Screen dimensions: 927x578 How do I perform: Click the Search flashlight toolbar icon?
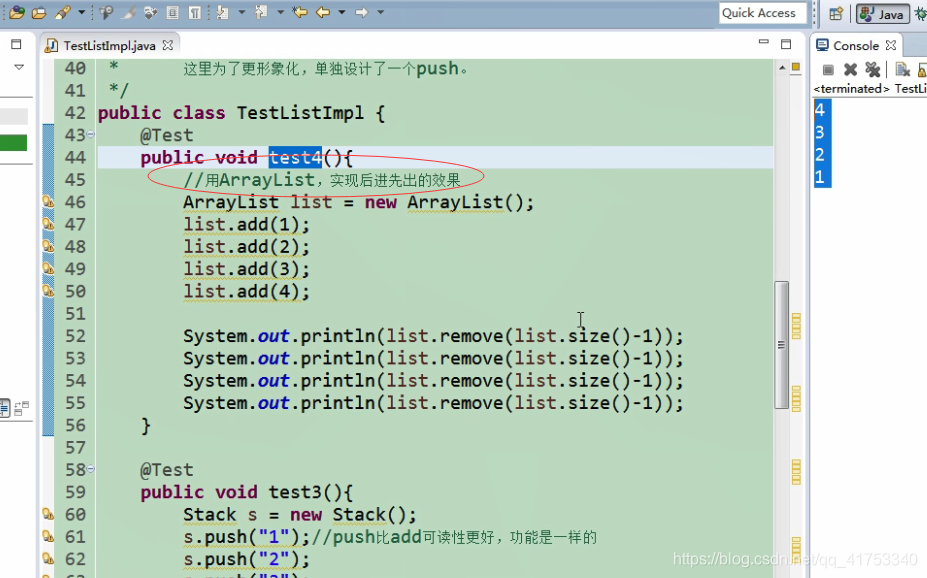coord(63,12)
